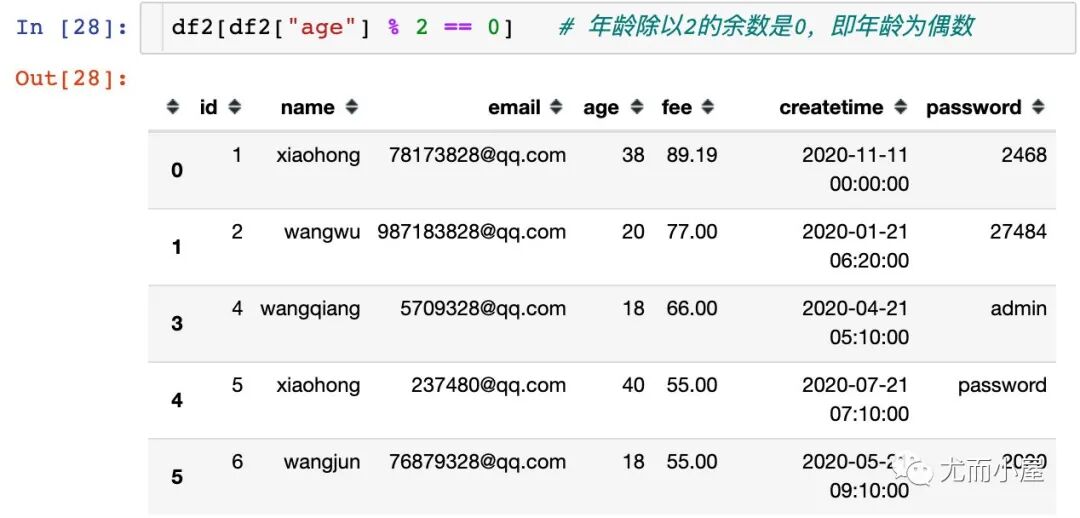Click inside the In [28] code cell
The height and width of the screenshot is (518, 1080).
point(608,28)
